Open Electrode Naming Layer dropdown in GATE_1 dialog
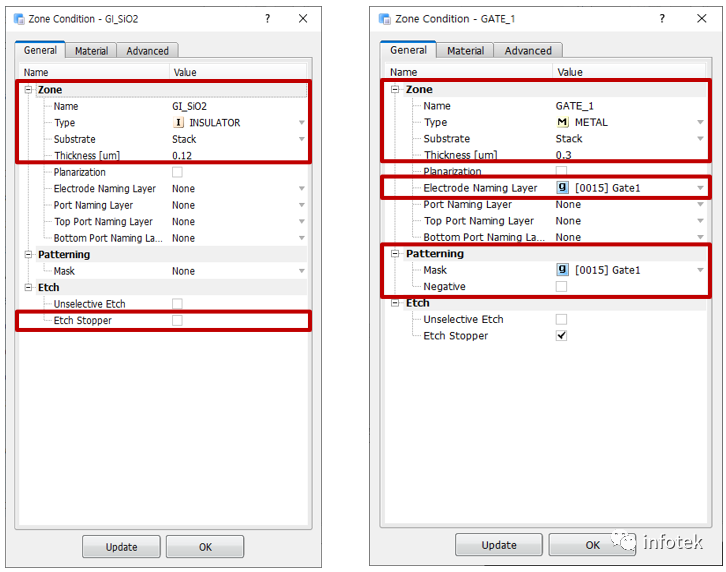The image size is (726, 572). click(x=700, y=188)
